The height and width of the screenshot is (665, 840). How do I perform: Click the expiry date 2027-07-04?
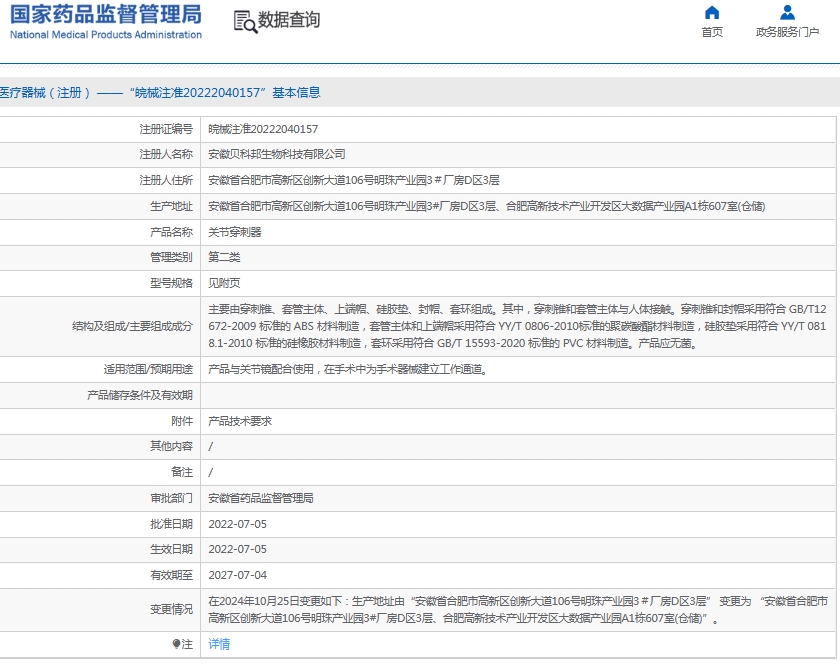[x=237, y=575]
